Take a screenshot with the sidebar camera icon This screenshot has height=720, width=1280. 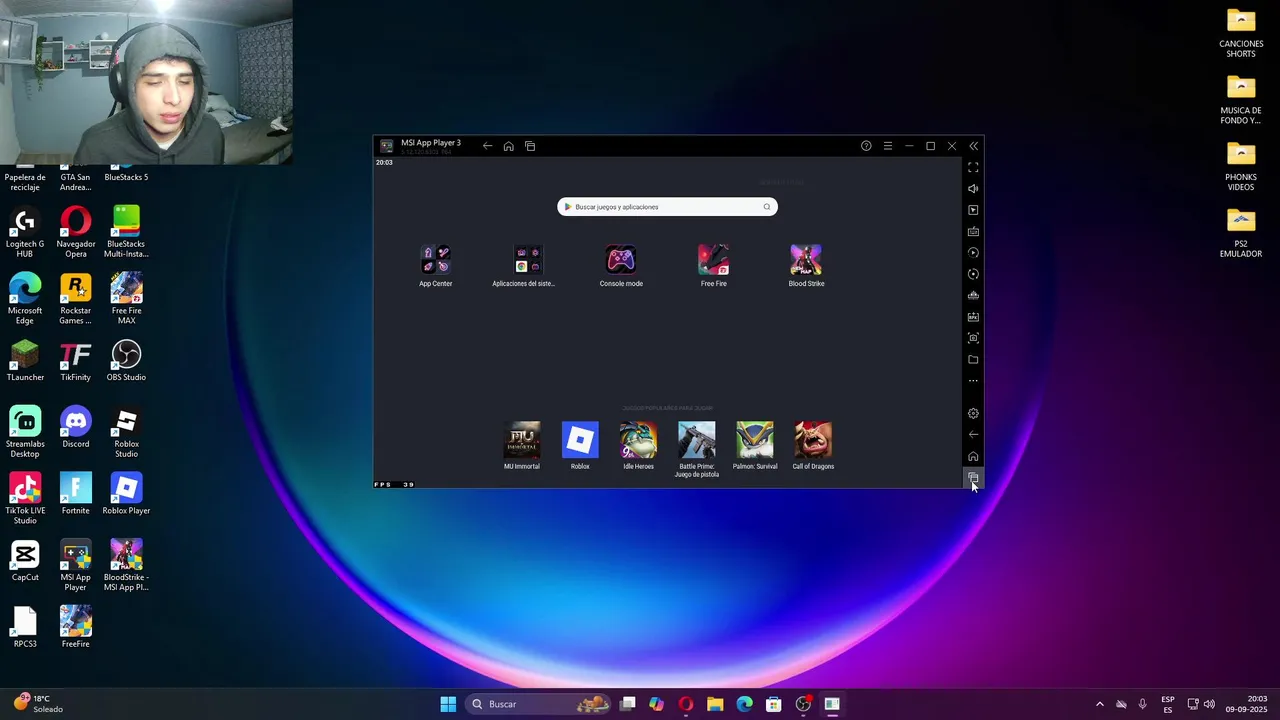973,338
